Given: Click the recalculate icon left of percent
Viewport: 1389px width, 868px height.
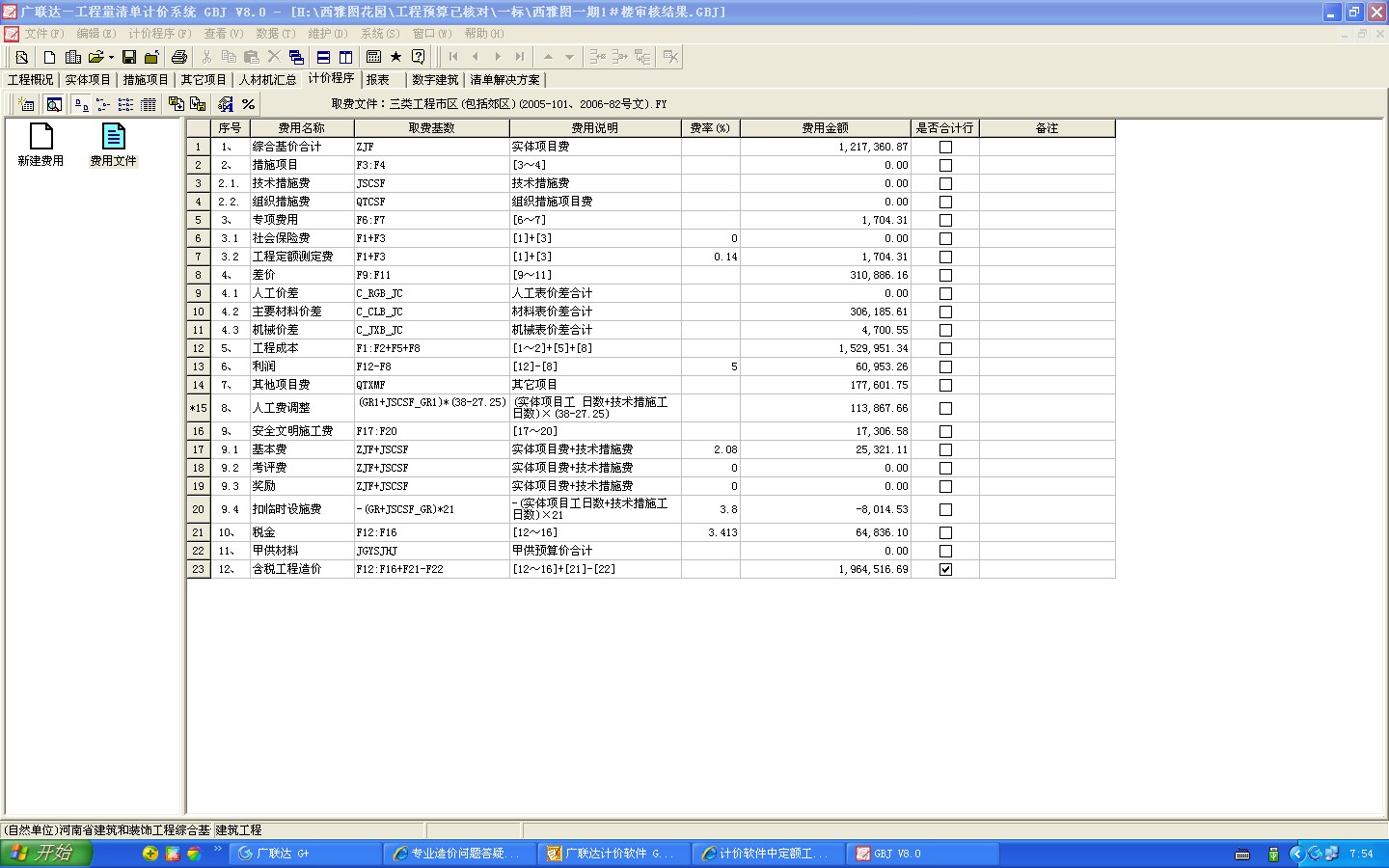Looking at the screenshot, I should 226,104.
